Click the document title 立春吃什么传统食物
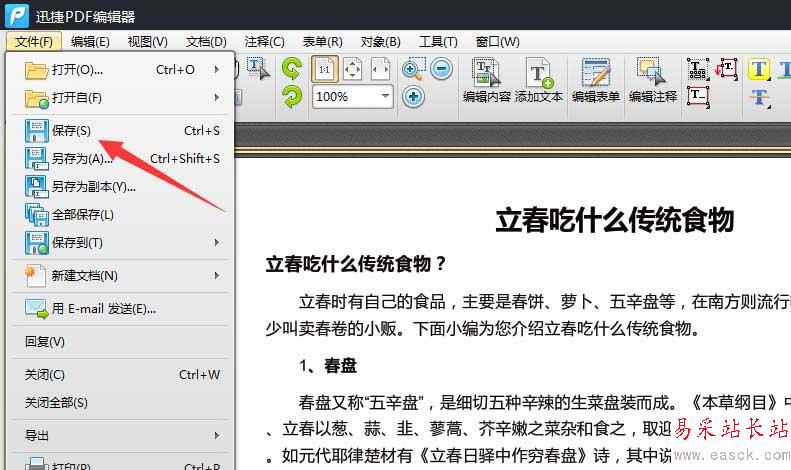 pos(614,220)
